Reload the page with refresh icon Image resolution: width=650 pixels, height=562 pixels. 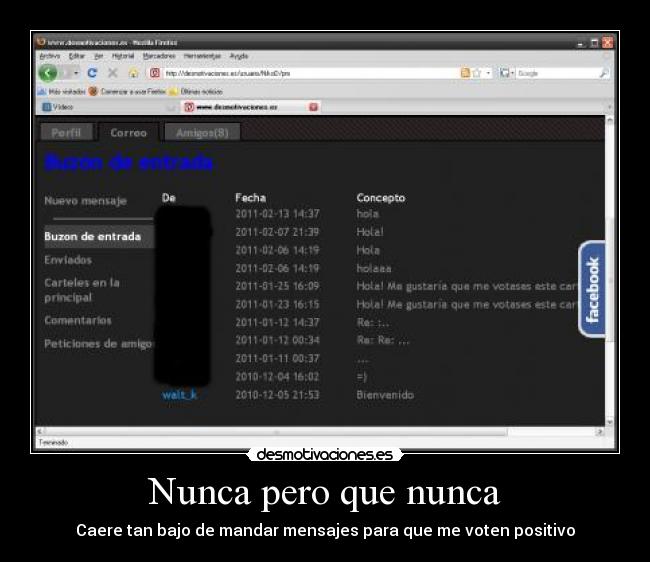[92, 73]
